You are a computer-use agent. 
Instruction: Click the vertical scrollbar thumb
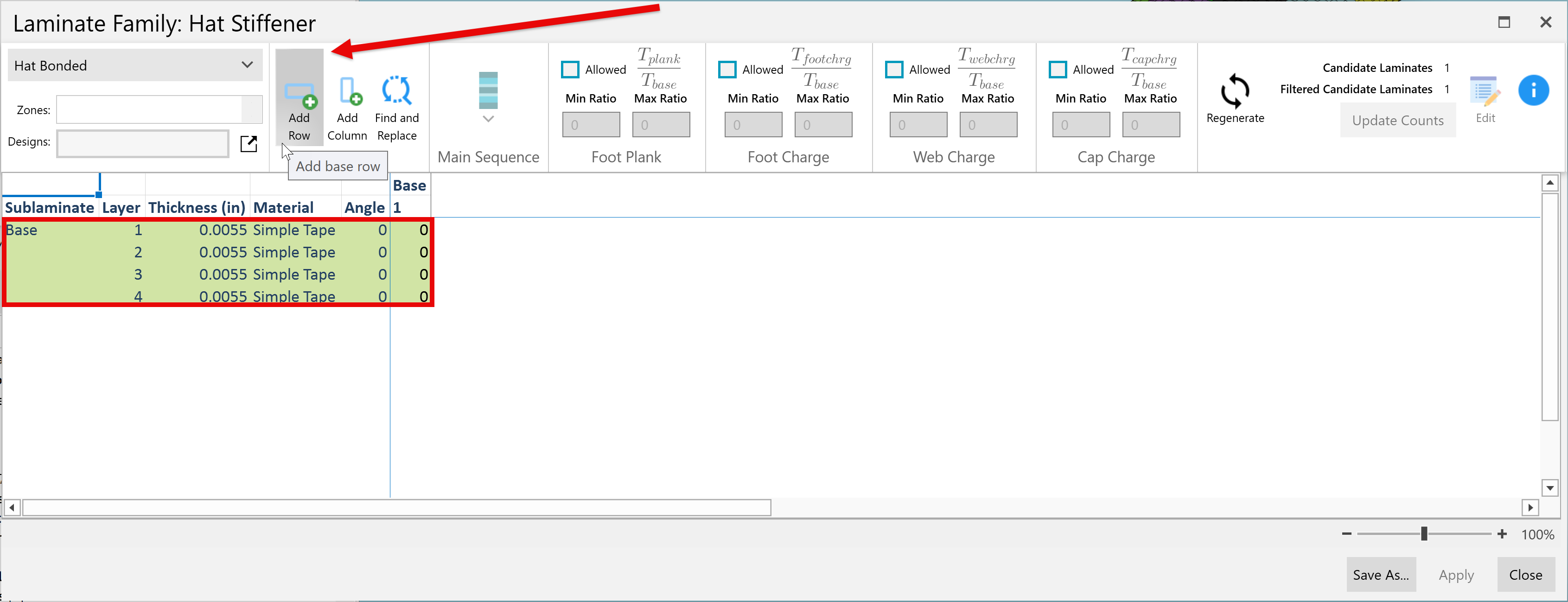point(1550,307)
